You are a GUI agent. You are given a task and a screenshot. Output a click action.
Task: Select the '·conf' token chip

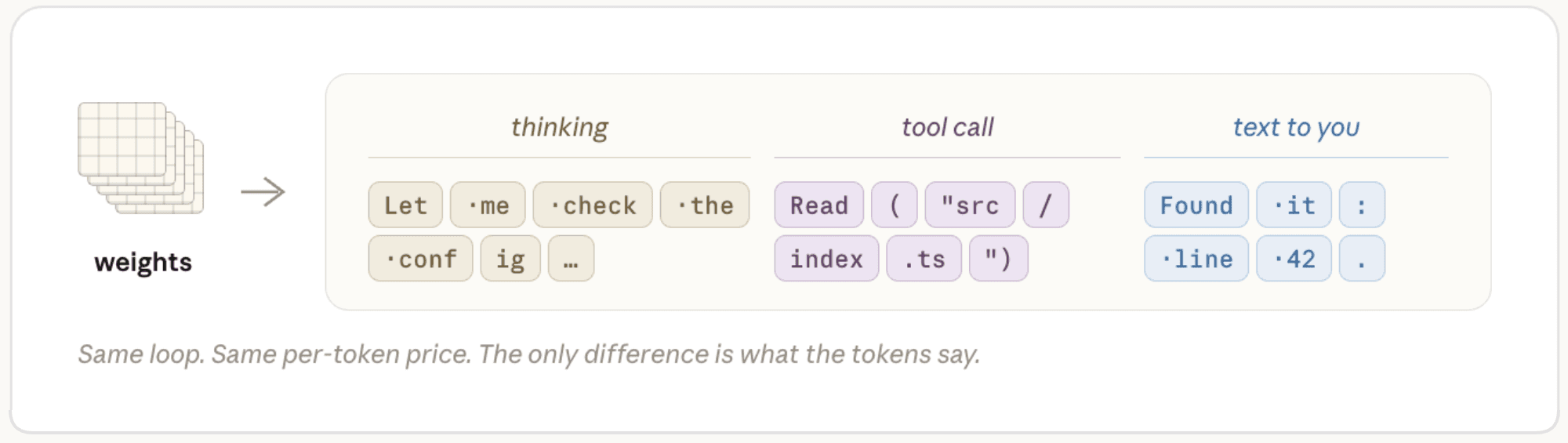420,259
